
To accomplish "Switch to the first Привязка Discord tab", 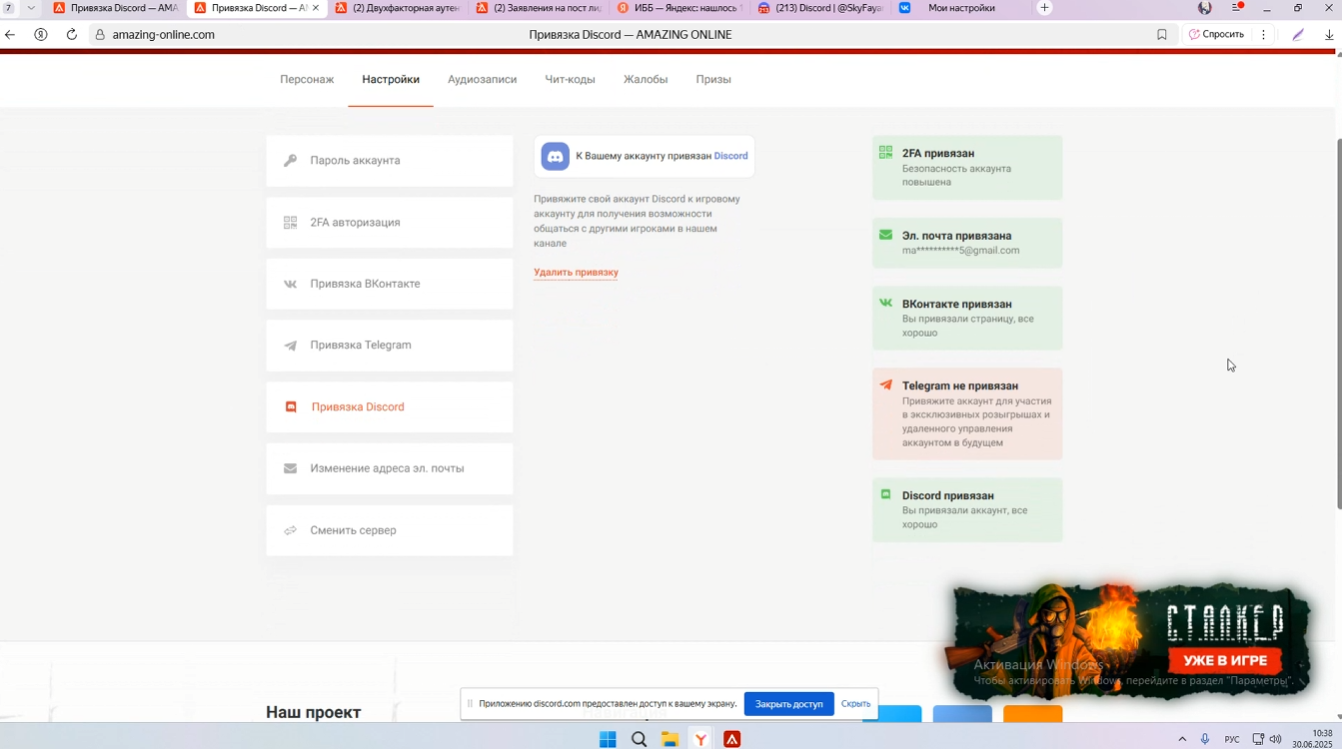I will 115,8.
